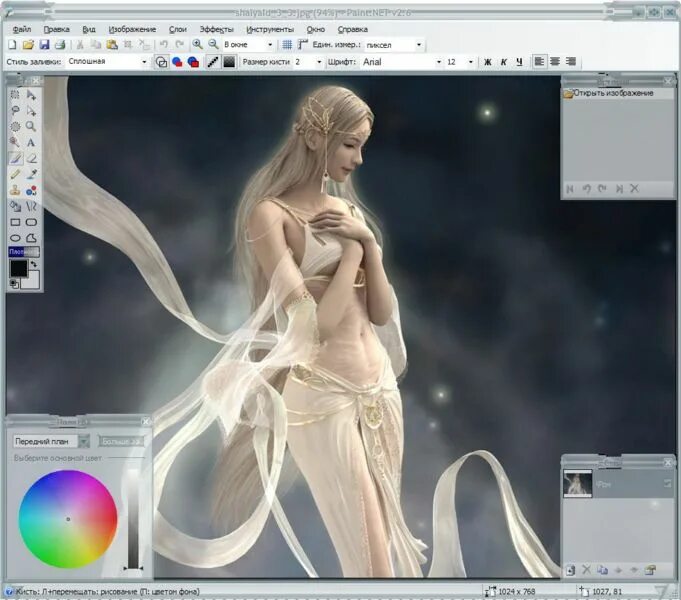Select the Ellipse Select tool

tap(15, 126)
